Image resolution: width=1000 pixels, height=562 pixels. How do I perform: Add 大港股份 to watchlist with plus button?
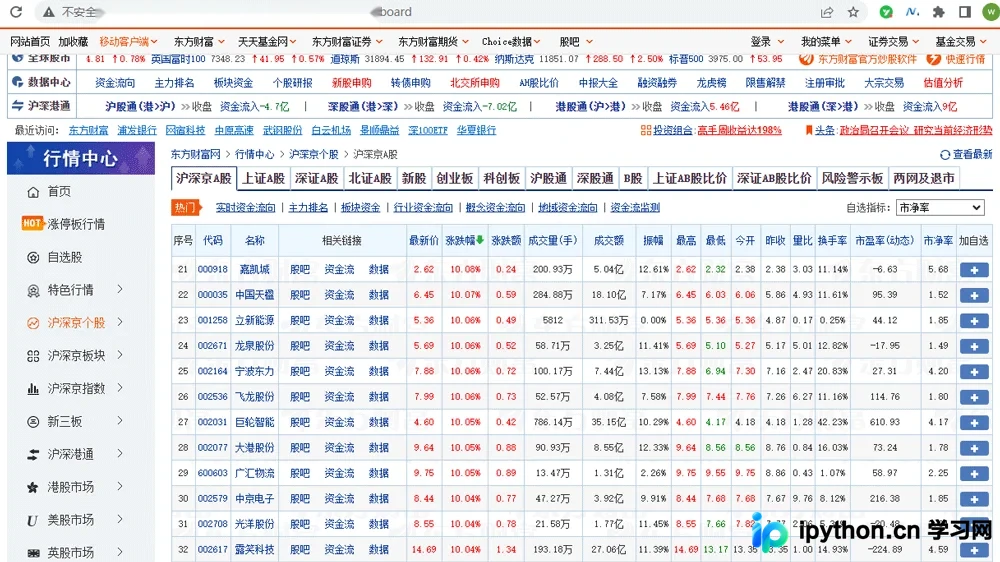[974, 448]
